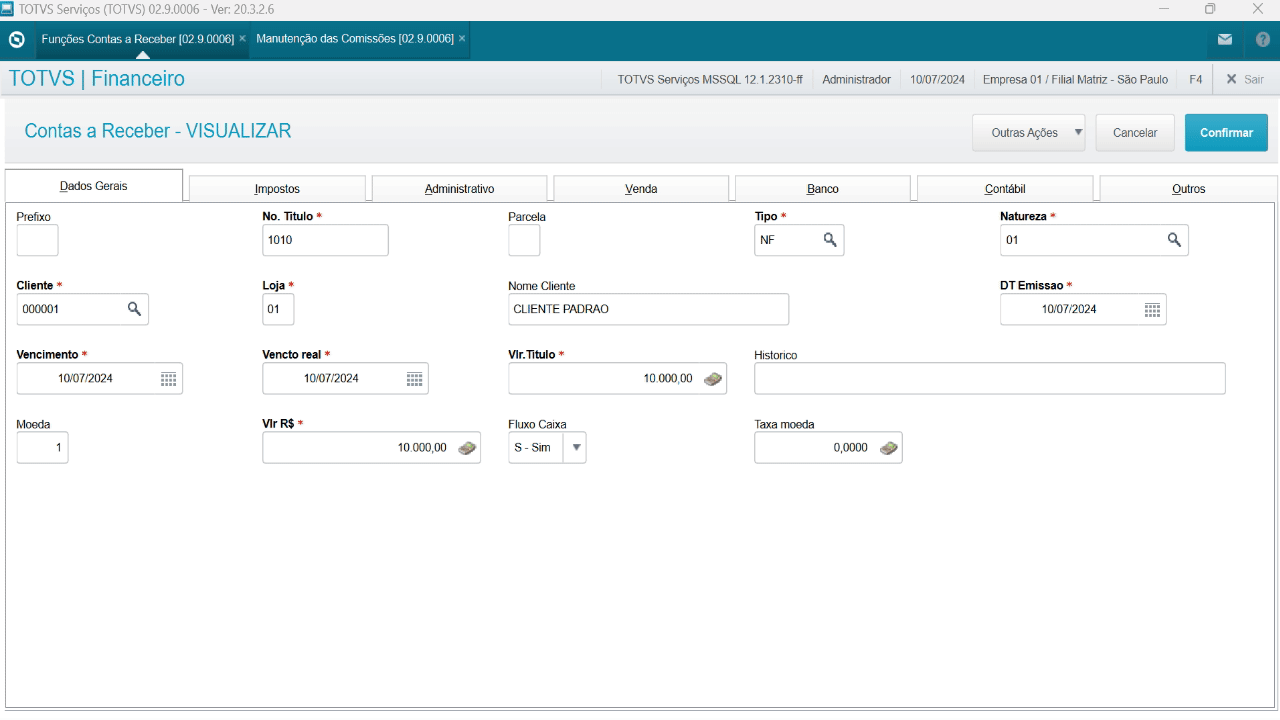1280x720 pixels.
Task: Switch to the Impostos tab
Action: 277,189
